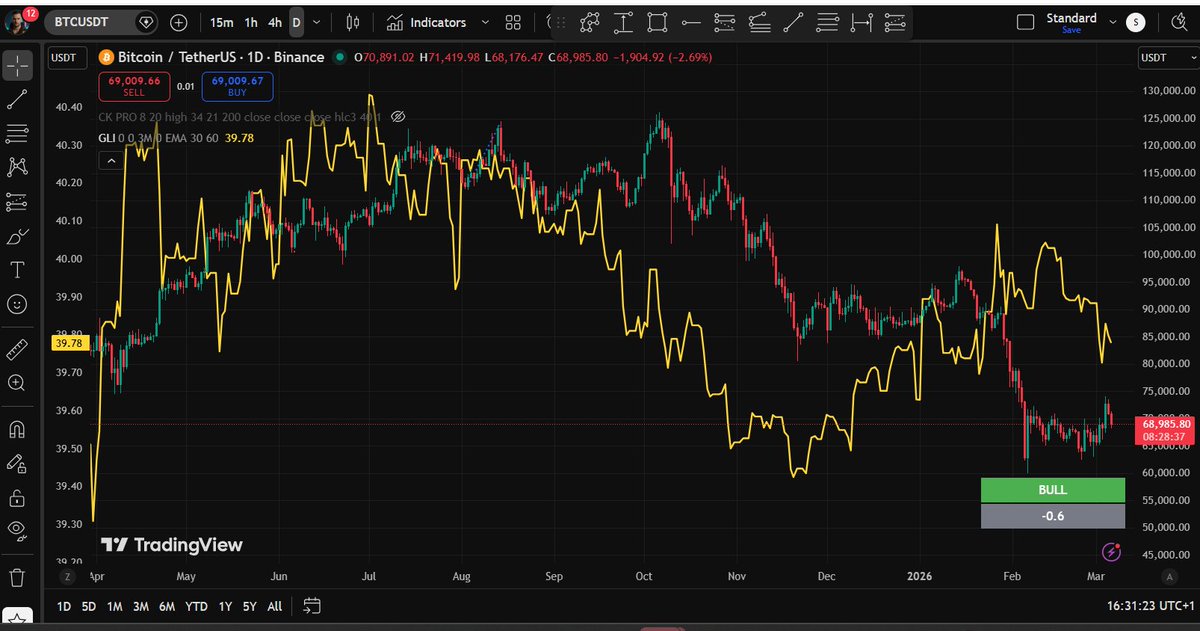Open the Indicators dialog
Screen dimensions: 1200x631
point(427,21)
